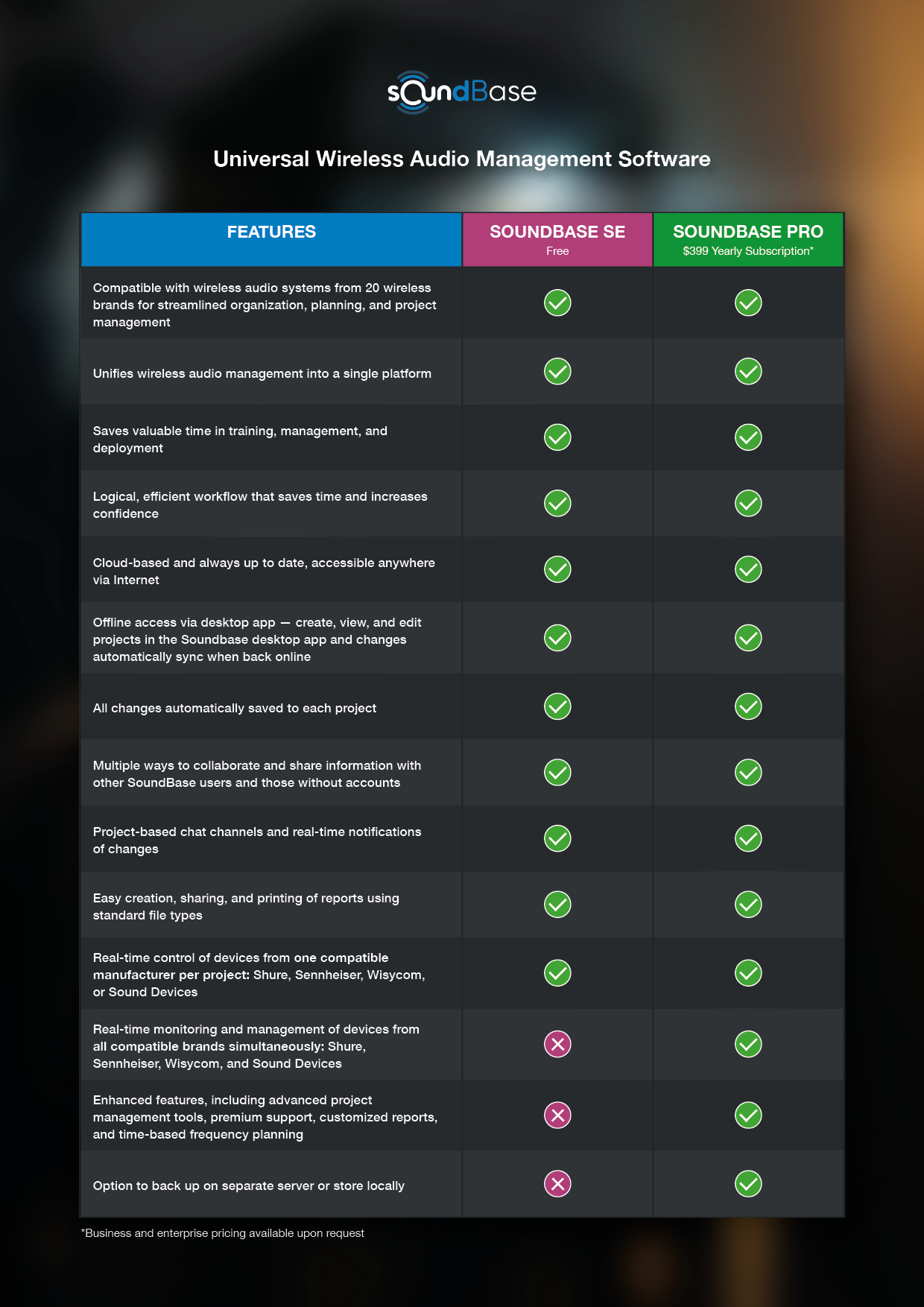
Task: Select the SOUNDBASE PRO column header
Action: coord(748,232)
